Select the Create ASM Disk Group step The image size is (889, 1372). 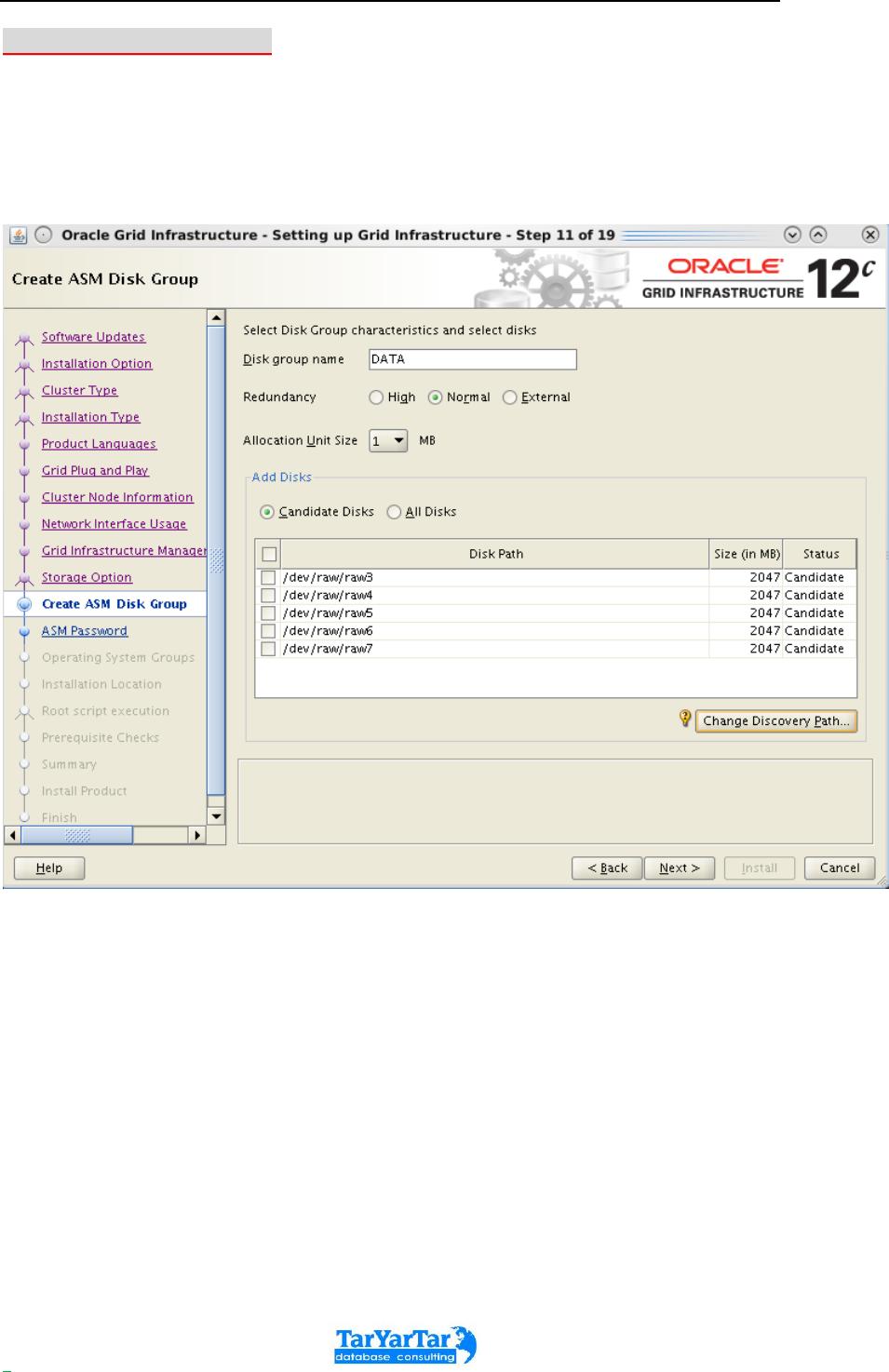tap(114, 604)
